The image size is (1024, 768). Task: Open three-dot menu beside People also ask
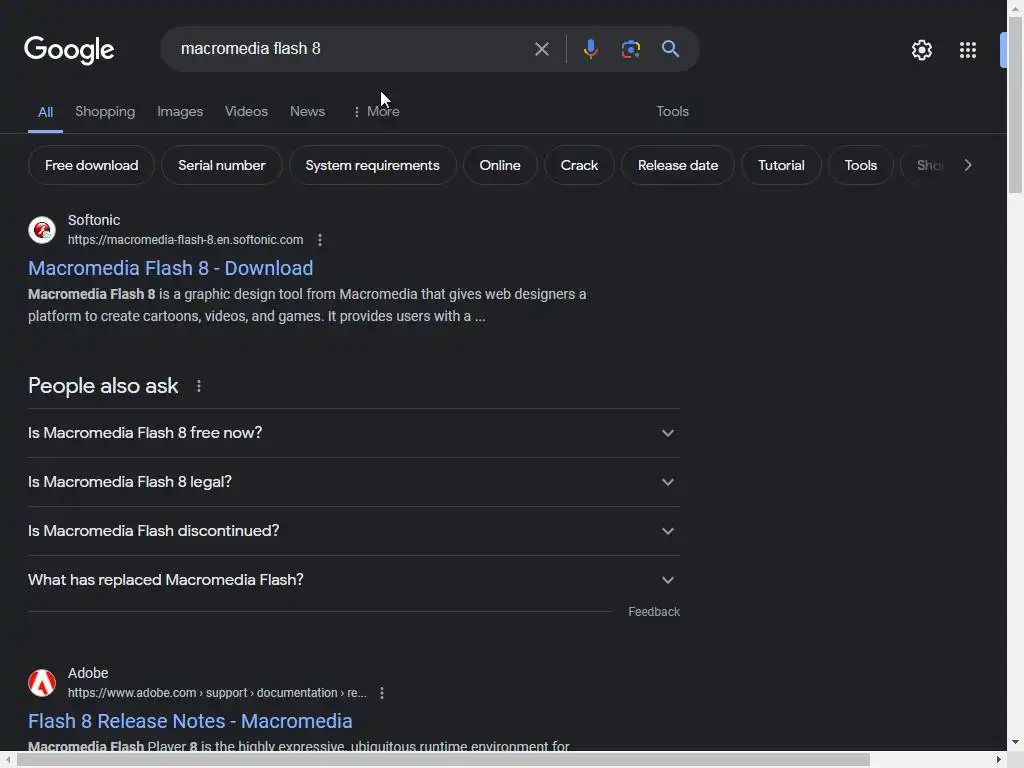coord(199,386)
